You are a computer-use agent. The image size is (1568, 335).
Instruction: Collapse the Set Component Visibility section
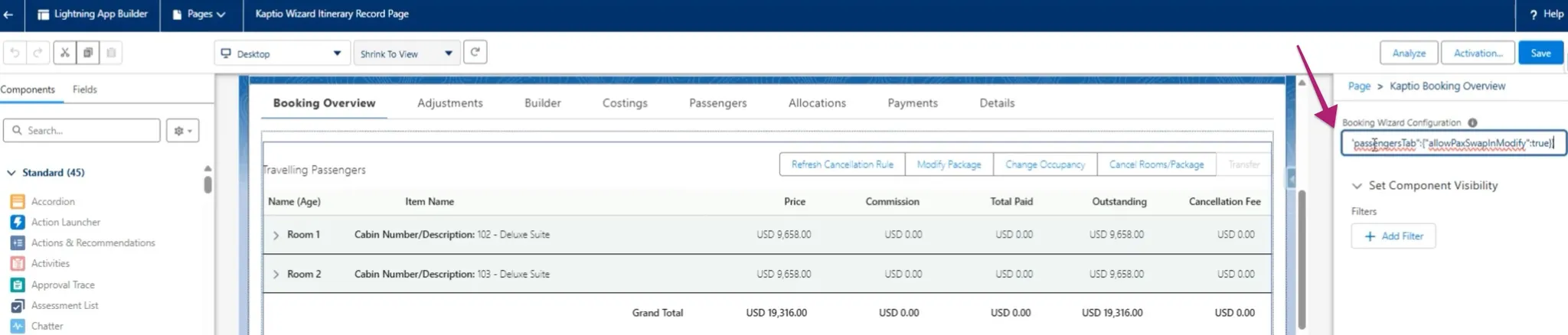[1357, 186]
